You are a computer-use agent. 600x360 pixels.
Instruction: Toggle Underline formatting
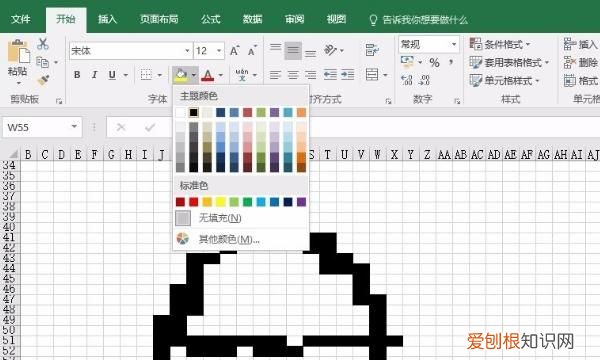click(112, 75)
